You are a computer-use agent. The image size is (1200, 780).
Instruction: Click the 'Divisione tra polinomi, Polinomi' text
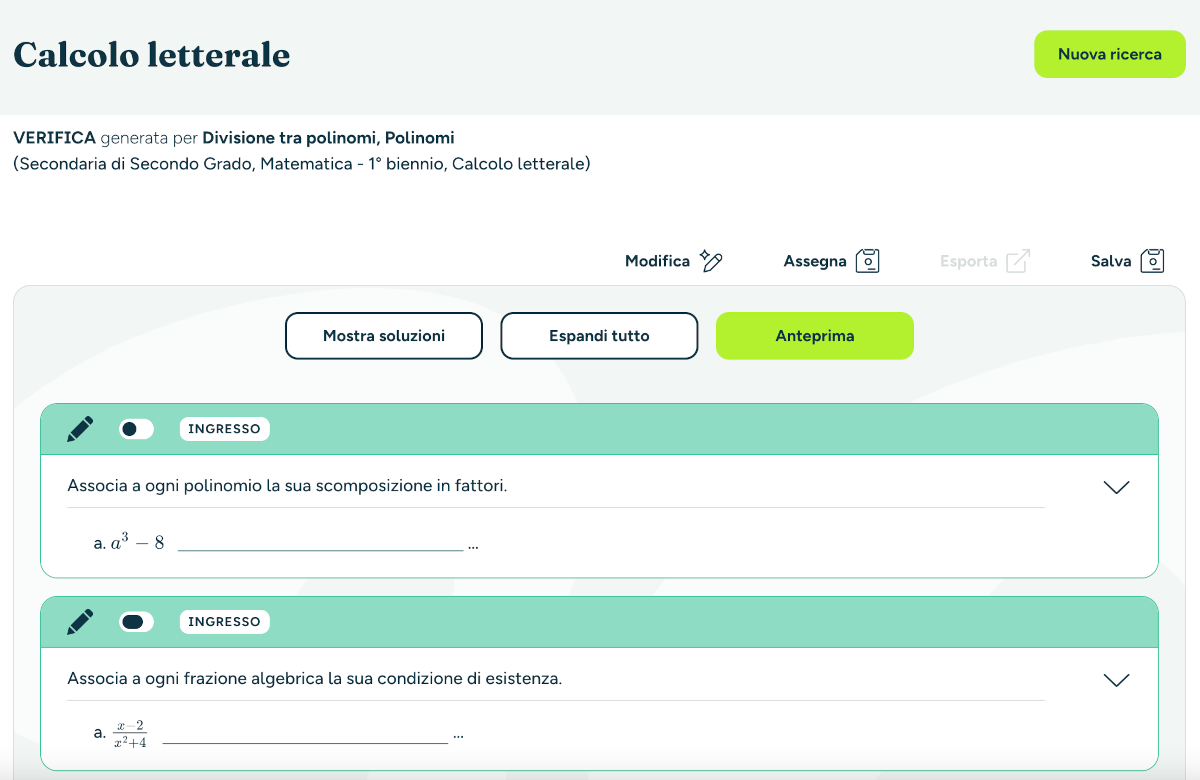point(329,138)
